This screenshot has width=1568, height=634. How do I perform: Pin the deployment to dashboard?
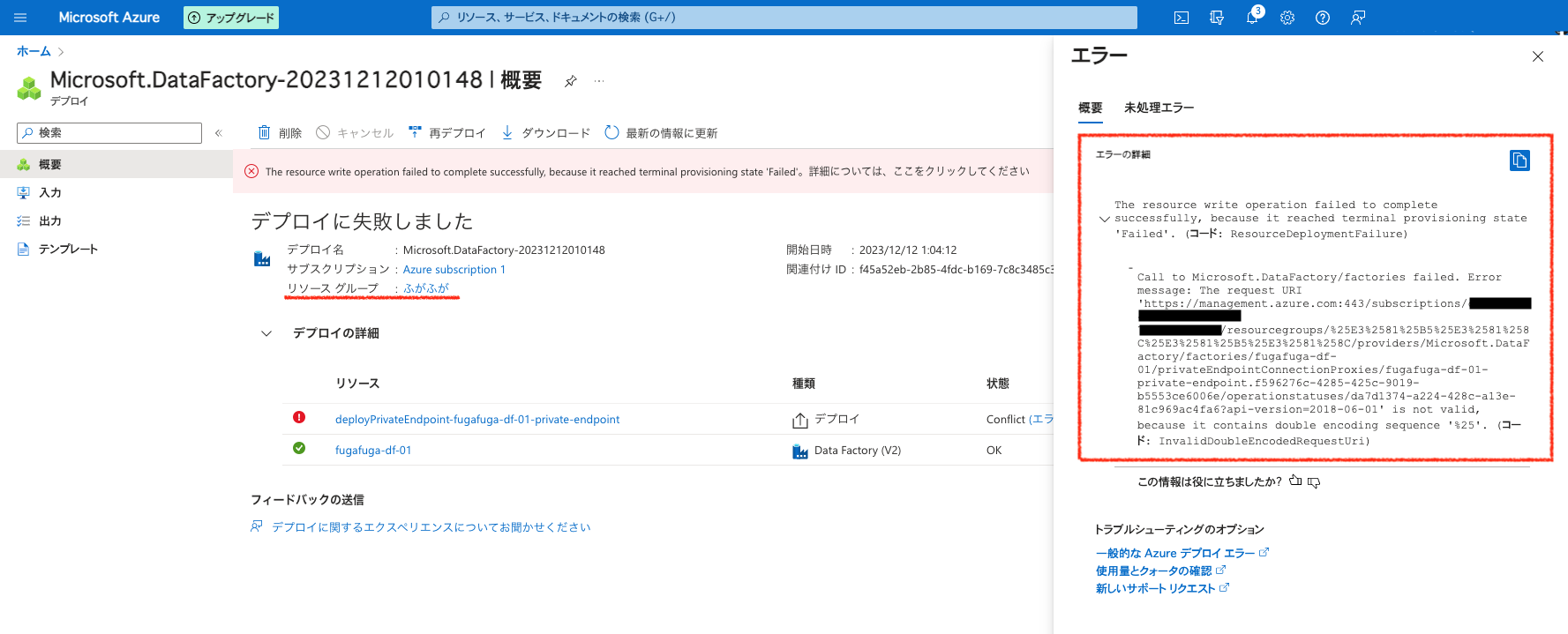point(571,81)
